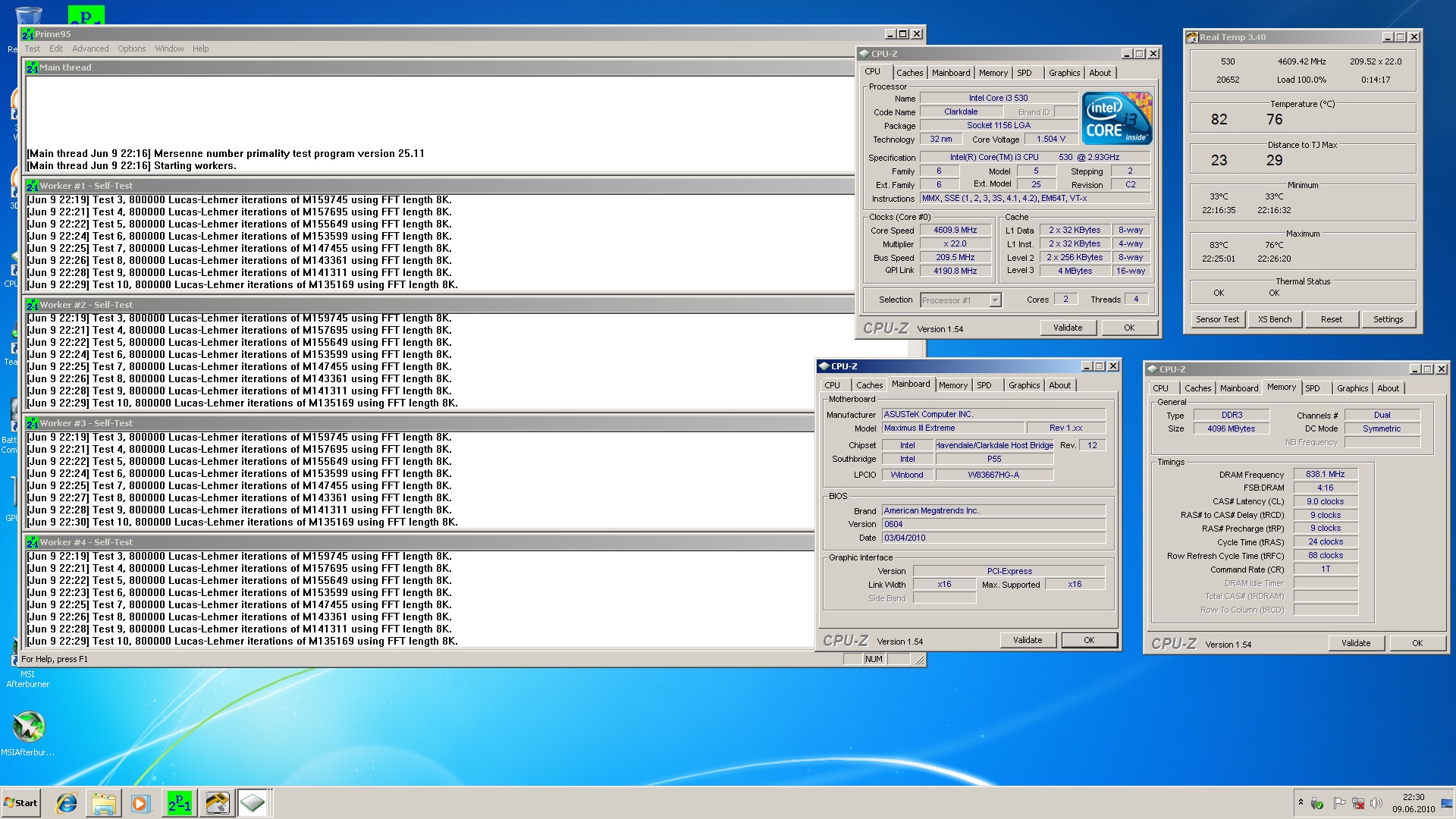Click Worker #3 Test 8 M143361 log line
Screen dimensions: 1456x819
pos(239,497)
